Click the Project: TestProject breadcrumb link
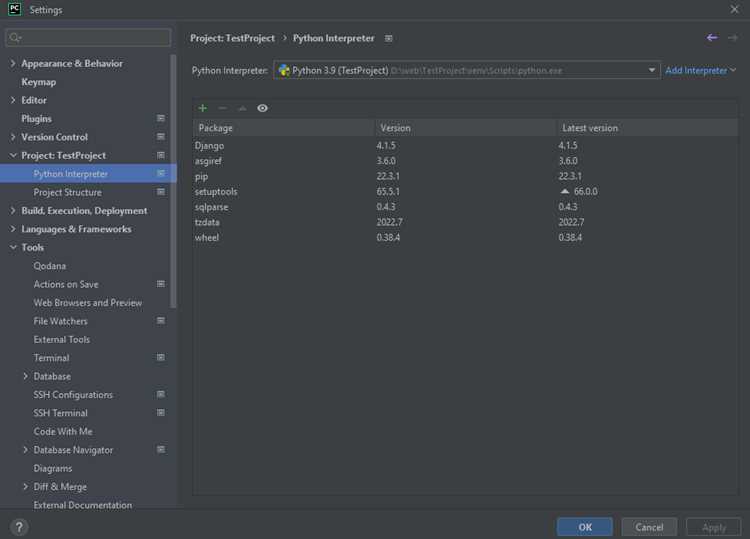The image size is (750, 539). pyautogui.click(x=232, y=38)
